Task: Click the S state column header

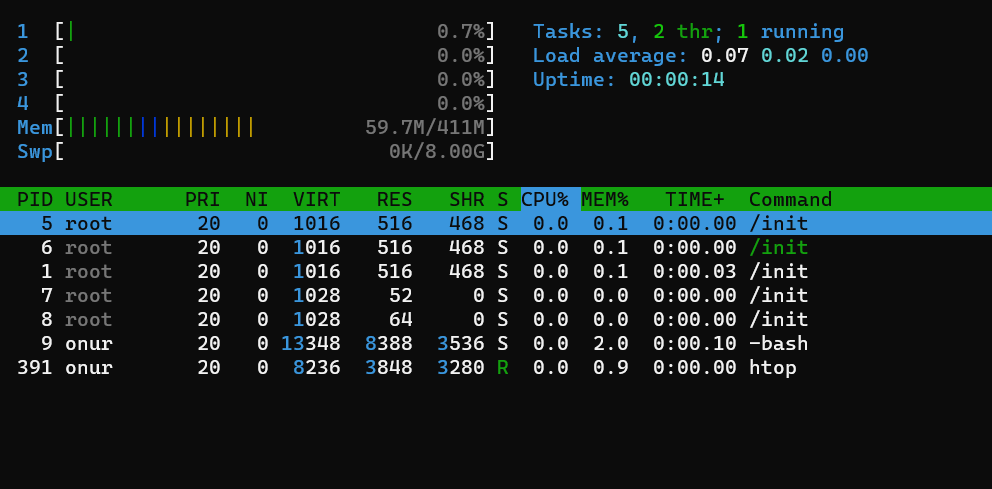Action: (x=502, y=199)
